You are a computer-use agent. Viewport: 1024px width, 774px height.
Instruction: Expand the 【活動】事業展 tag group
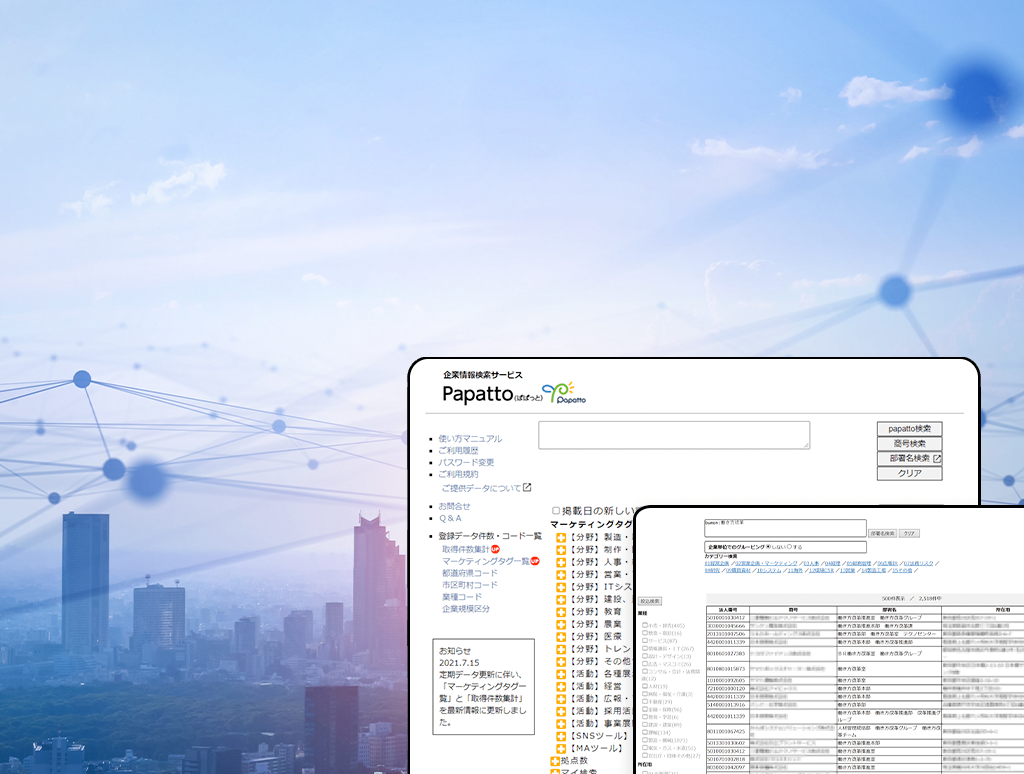pyautogui.click(x=560, y=724)
